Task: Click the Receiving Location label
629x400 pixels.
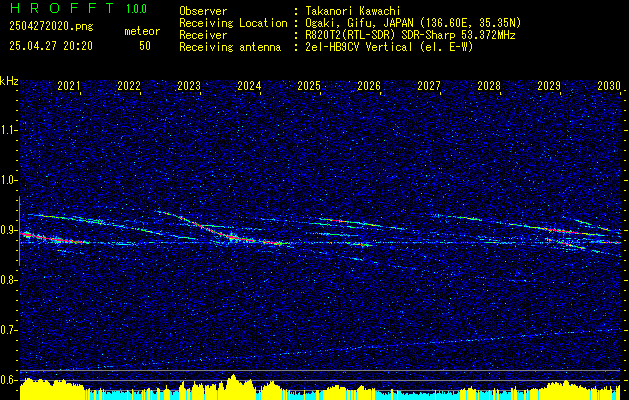Action: pos(233,23)
